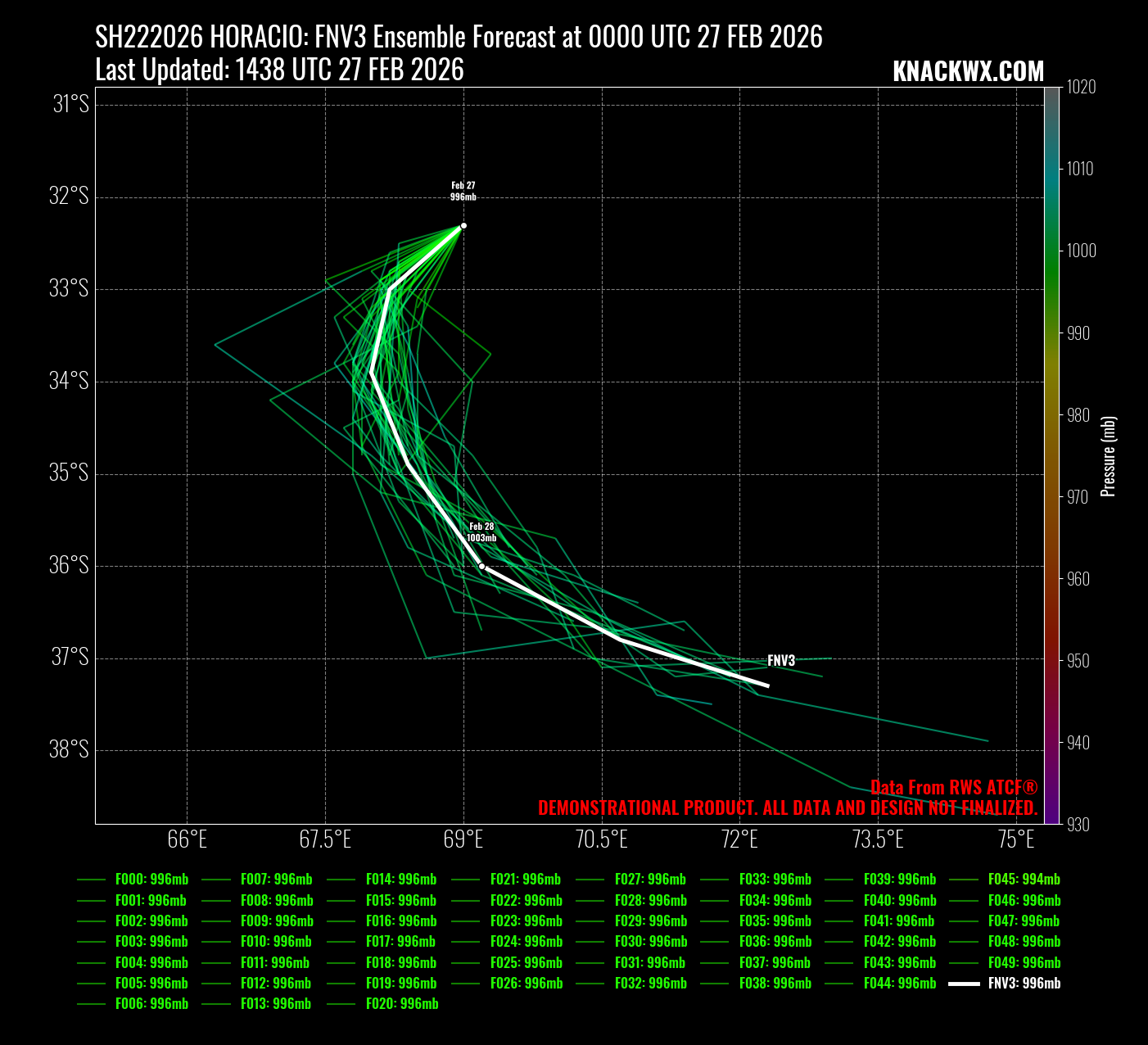1148x1045 pixels.
Task: Click the 1000 tick on pressure colorbar
Action: coord(1081,251)
